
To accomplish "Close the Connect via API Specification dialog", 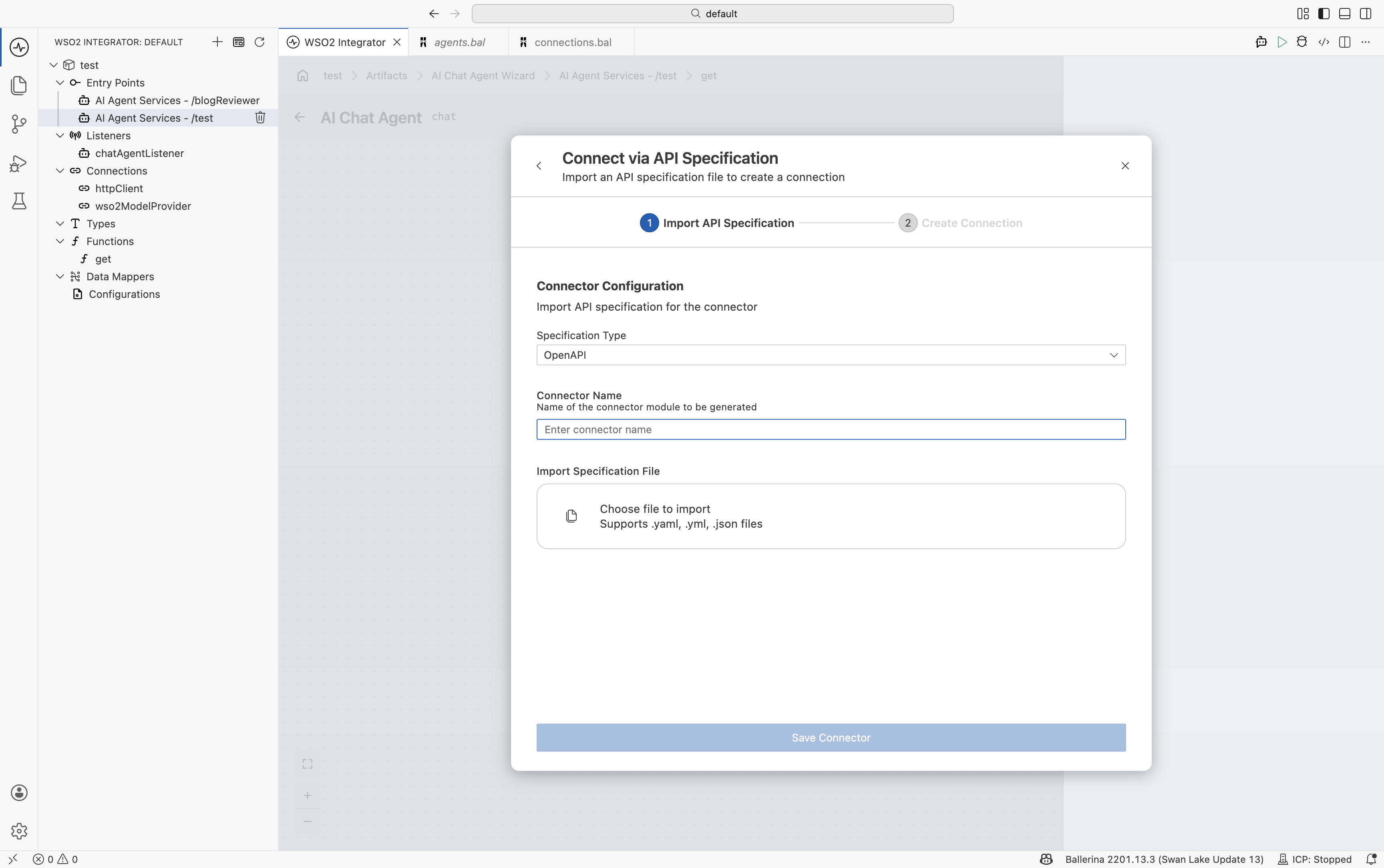I will 1125,166.
